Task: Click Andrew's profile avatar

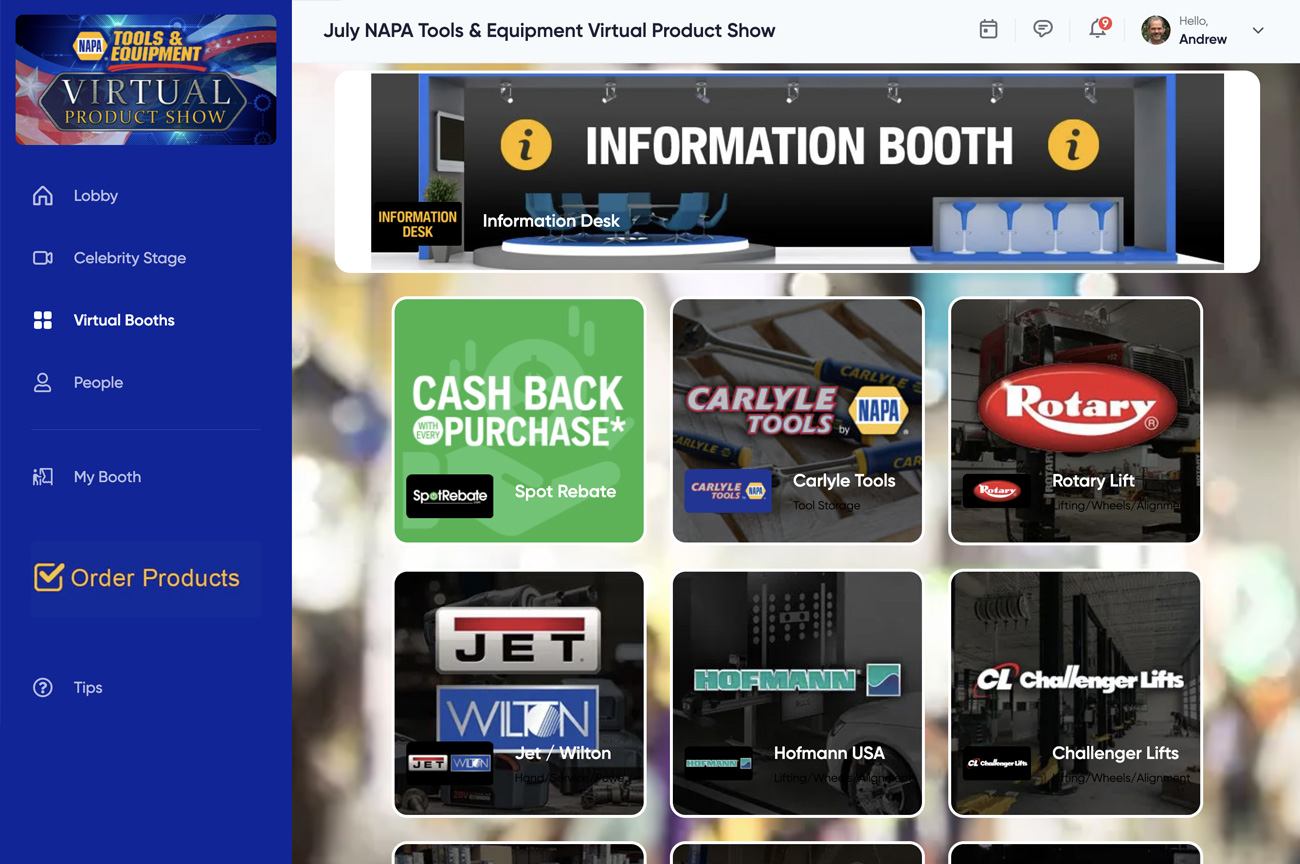Action: (x=1155, y=30)
